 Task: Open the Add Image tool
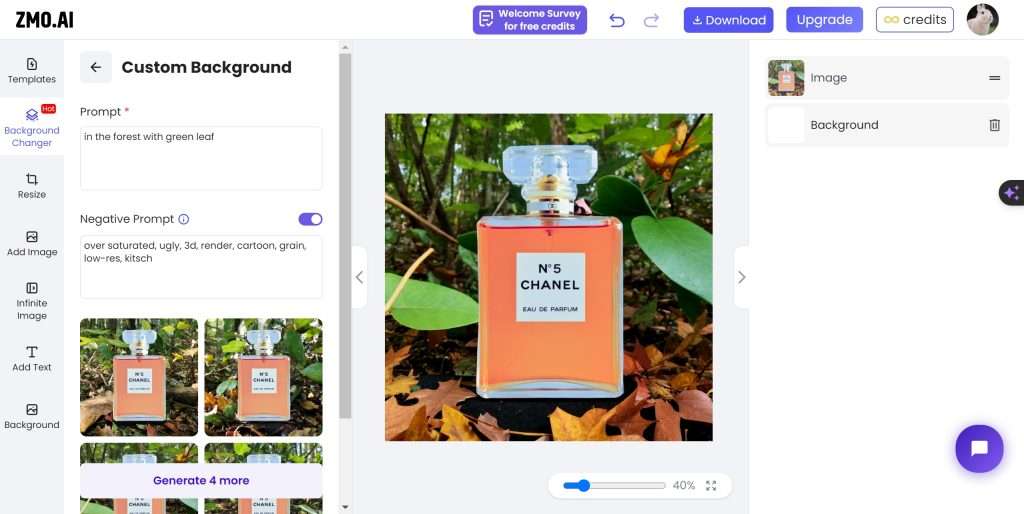31,243
